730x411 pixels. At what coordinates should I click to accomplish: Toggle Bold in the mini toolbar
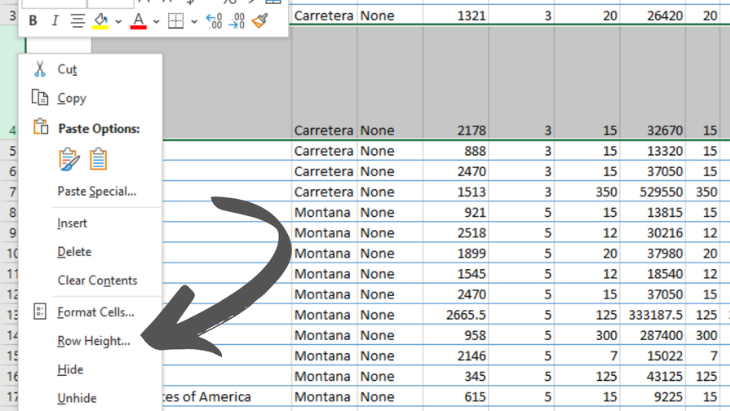pyautogui.click(x=33, y=21)
